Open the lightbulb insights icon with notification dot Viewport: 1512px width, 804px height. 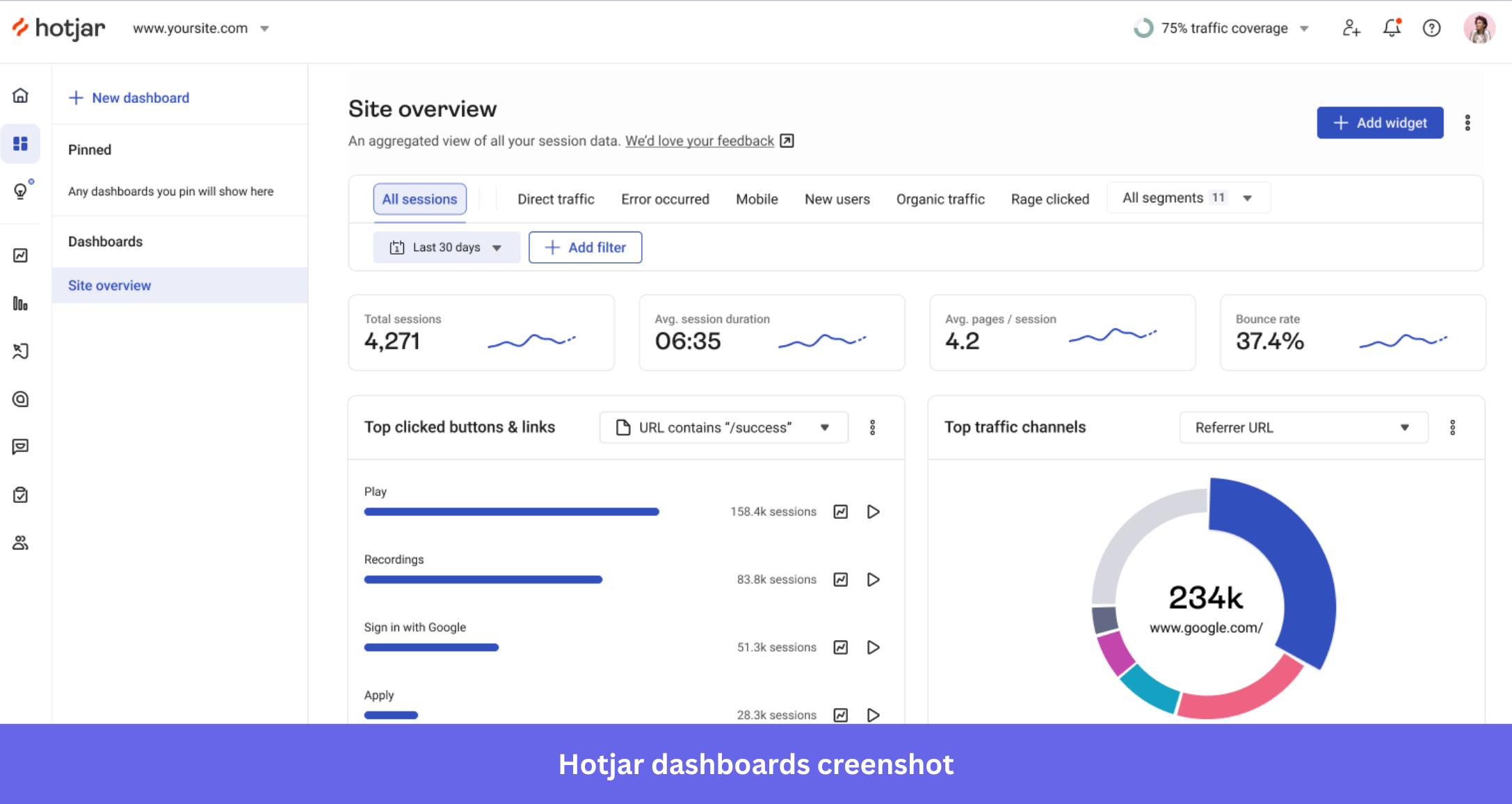21,191
